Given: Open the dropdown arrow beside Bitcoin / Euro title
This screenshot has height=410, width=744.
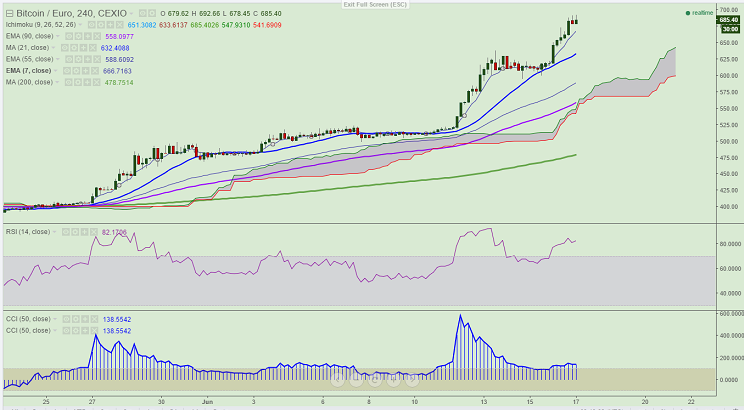Looking at the screenshot, I should [130, 12].
